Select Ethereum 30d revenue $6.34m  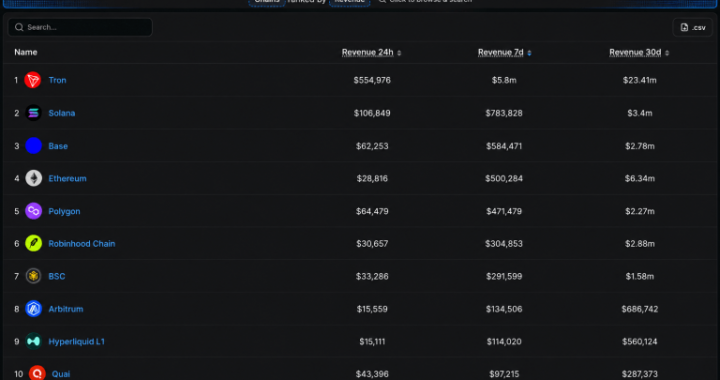640,179
